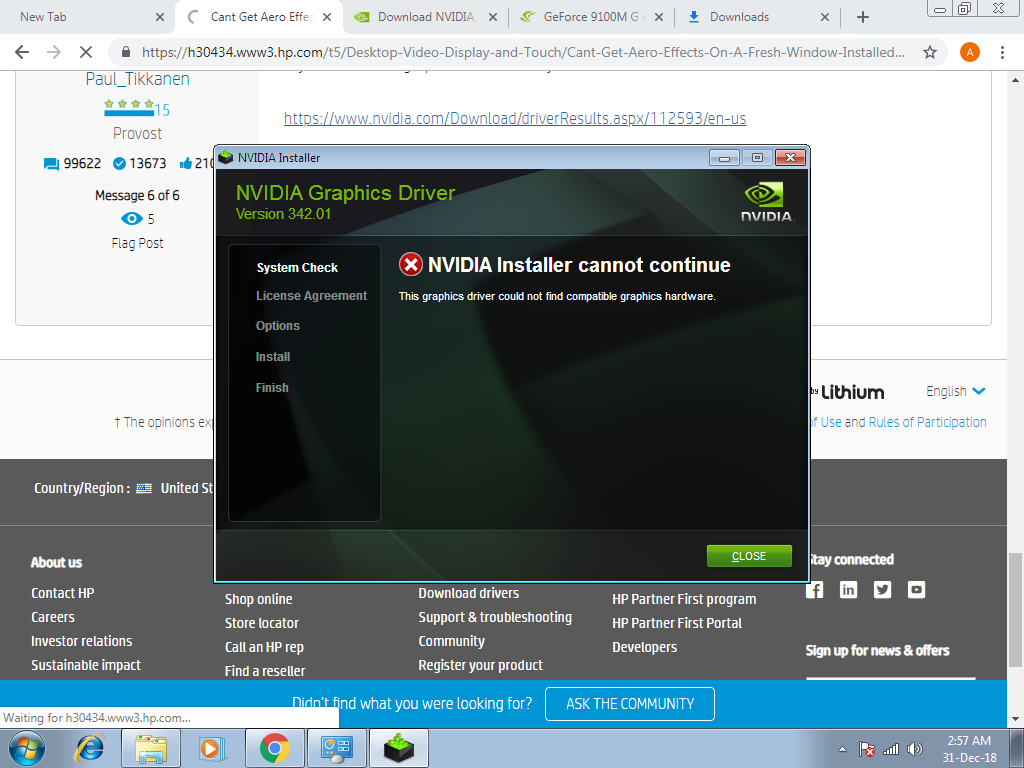The image size is (1024, 768).
Task: Close the Downloads browser tab
Action: pyautogui.click(x=825, y=17)
